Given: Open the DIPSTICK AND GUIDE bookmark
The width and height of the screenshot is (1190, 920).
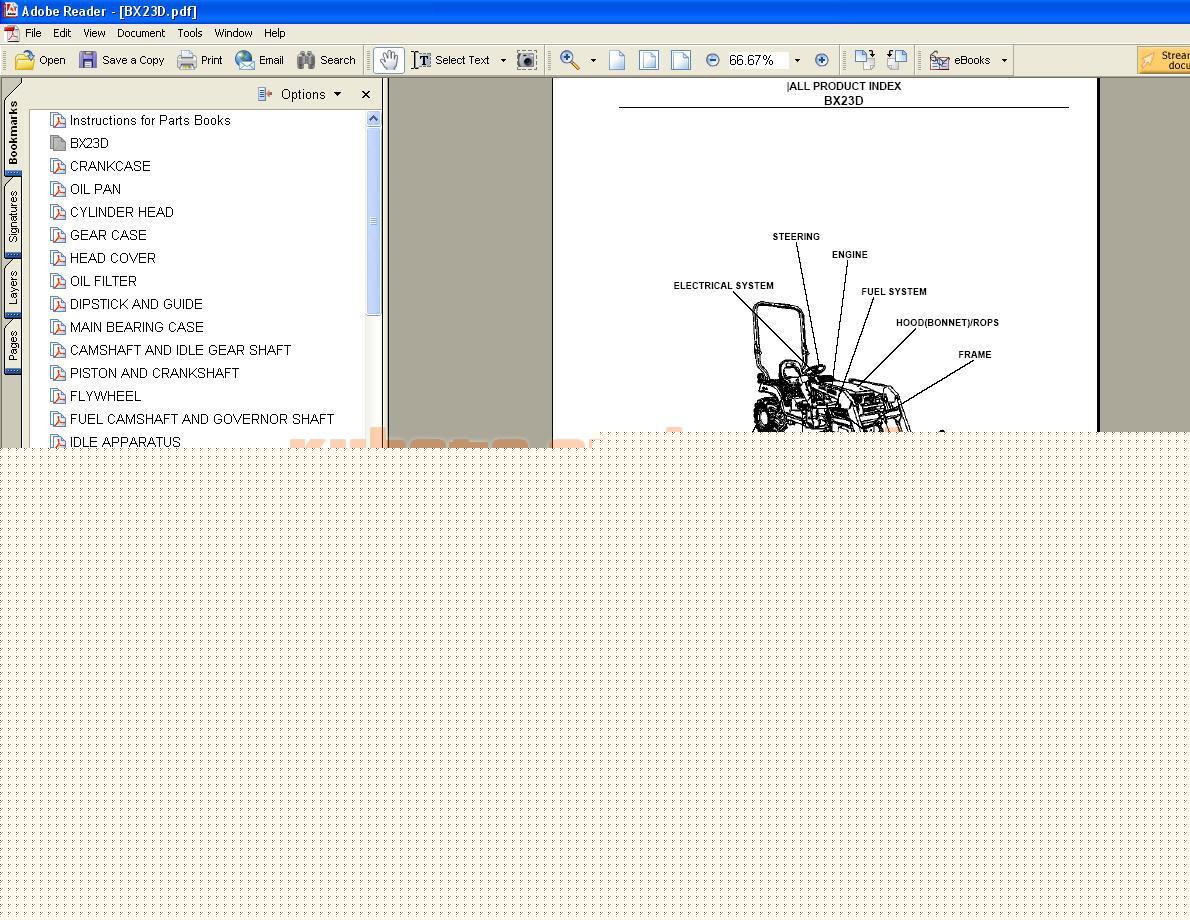Looking at the screenshot, I should pos(136,304).
